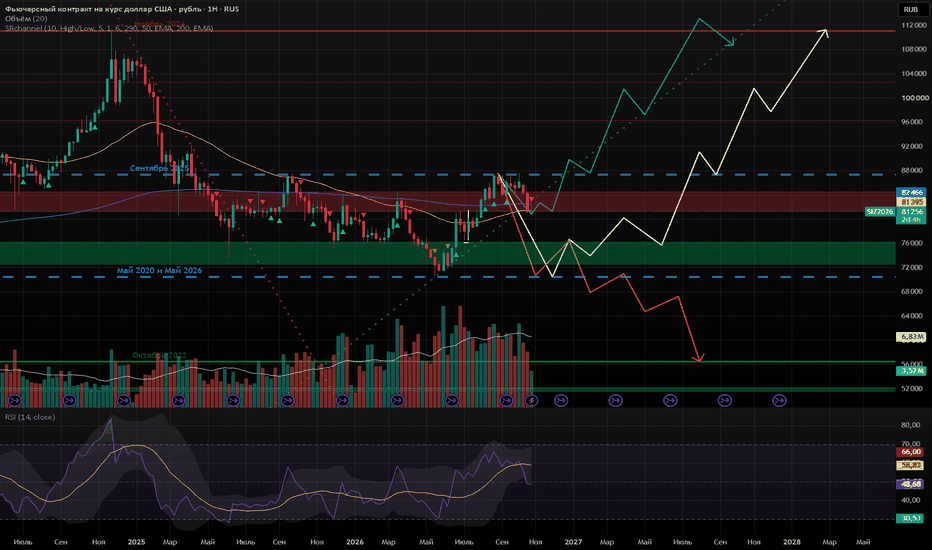The width and height of the screenshot is (932, 550).
Task: Open the event marker icon nearest the 2027 label
Action: [x=561, y=401]
